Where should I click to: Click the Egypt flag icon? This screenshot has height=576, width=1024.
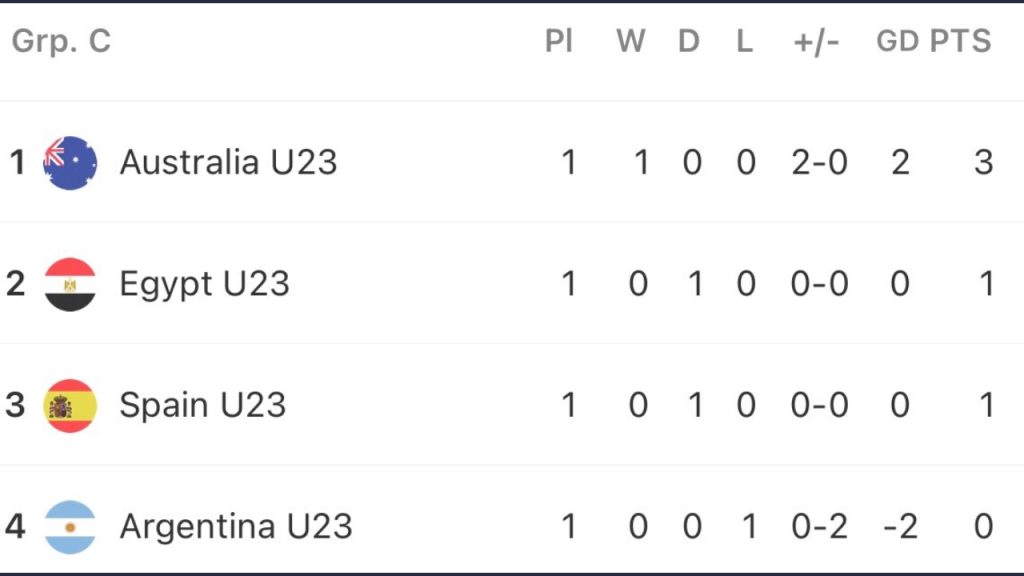(x=70, y=284)
